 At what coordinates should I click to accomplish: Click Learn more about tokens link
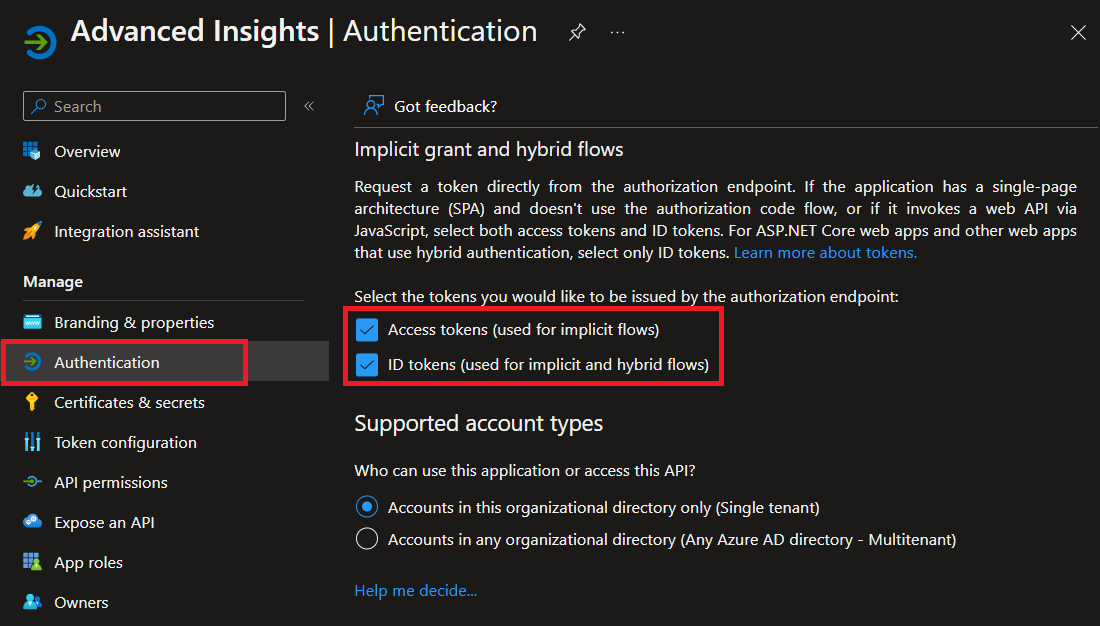click(x=825, y=253)
